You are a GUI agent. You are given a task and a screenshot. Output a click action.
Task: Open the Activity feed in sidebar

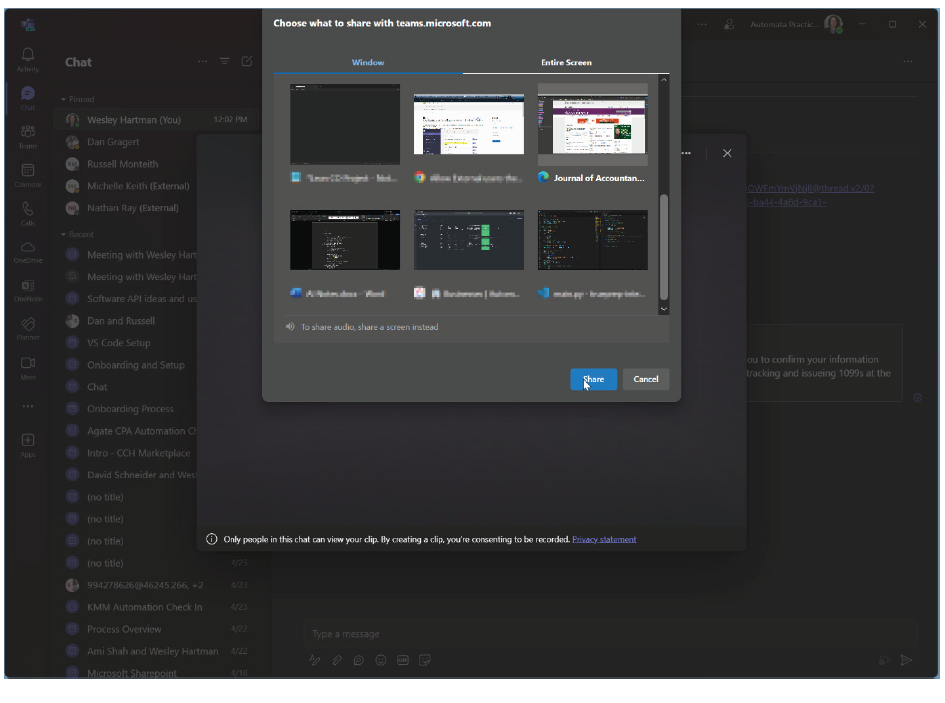tap(28, 59)
